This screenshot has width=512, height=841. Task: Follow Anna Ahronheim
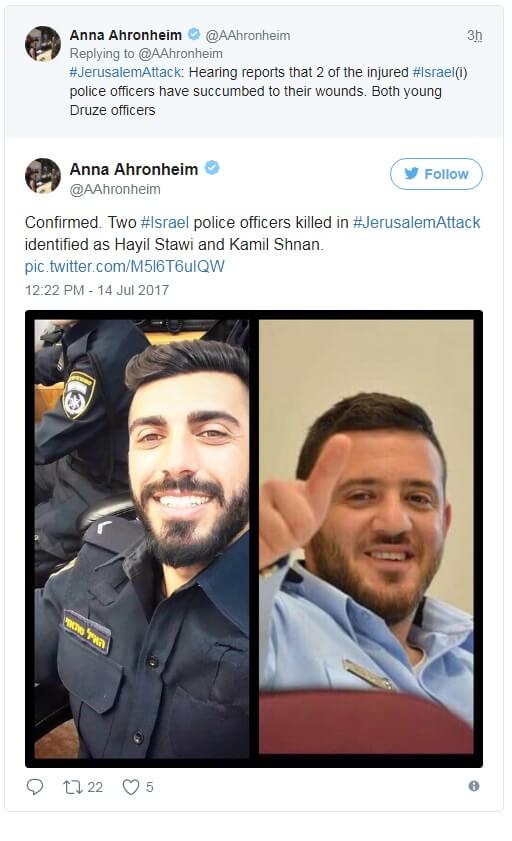coord(436,174)
